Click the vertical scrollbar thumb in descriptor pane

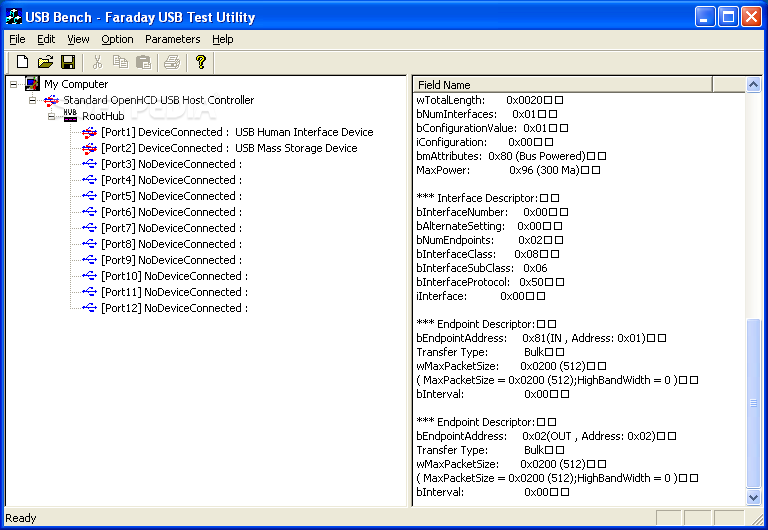point(753,403)
